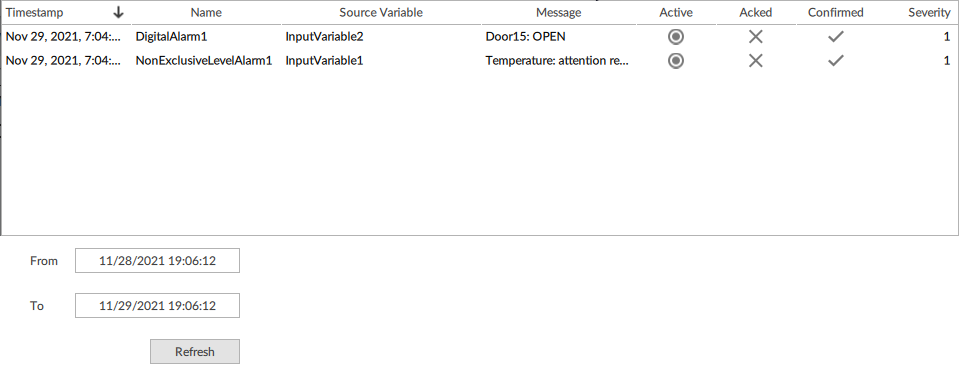
Task: Sort by the Message column header
Action: [558, 12]
